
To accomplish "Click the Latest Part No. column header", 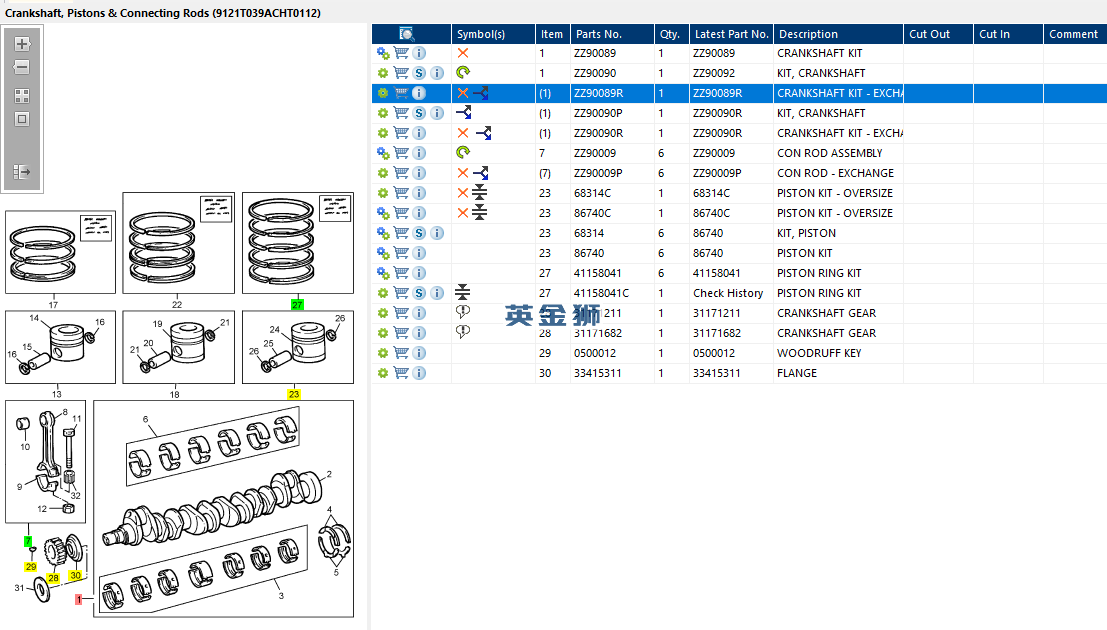I will point(731,34).
